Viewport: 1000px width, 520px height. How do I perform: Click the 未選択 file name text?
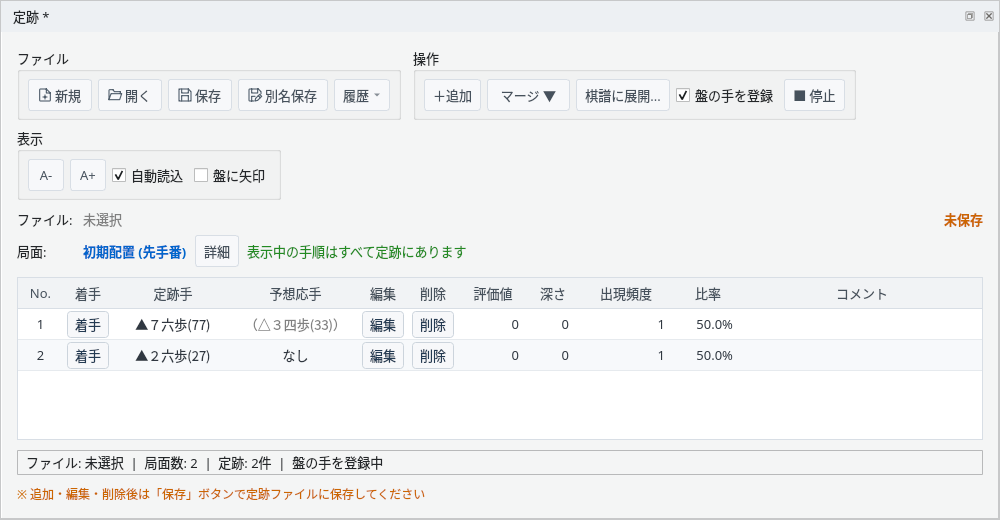pos(103,220)
